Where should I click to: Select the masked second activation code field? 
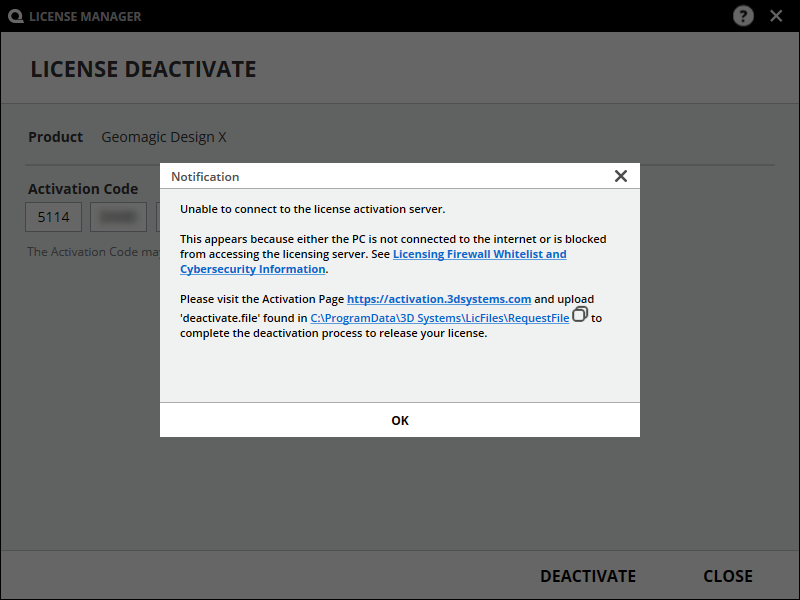(x=118, y=217)
